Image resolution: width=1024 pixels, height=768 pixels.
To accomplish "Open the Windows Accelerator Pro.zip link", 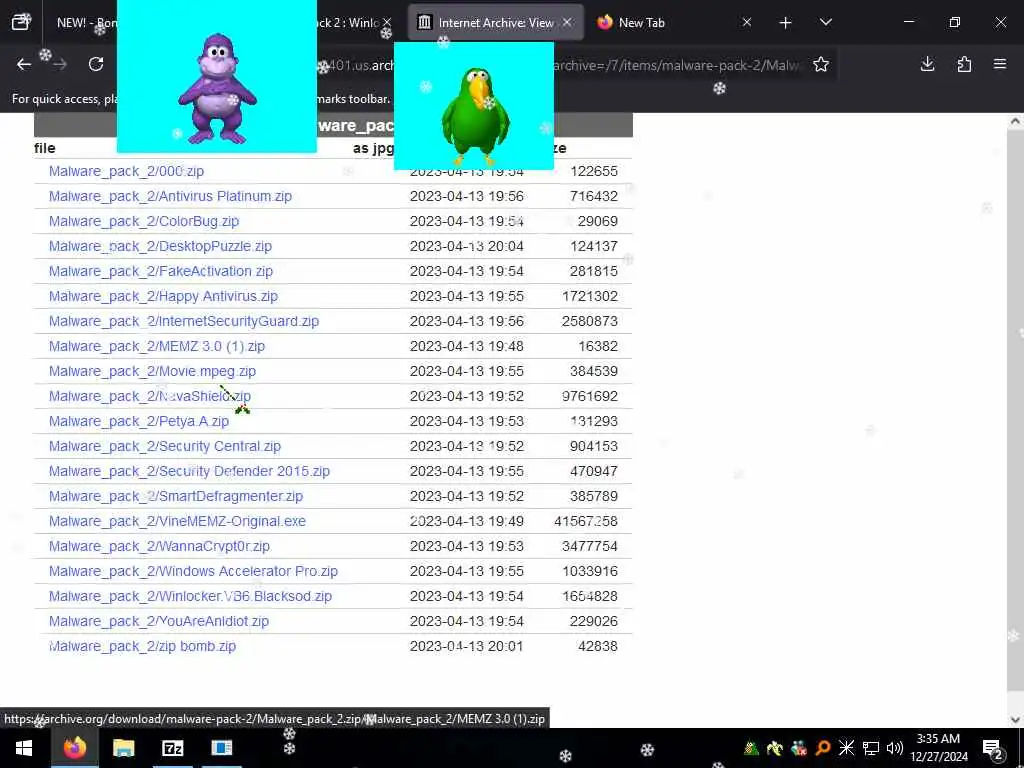I will pos(193,571).
